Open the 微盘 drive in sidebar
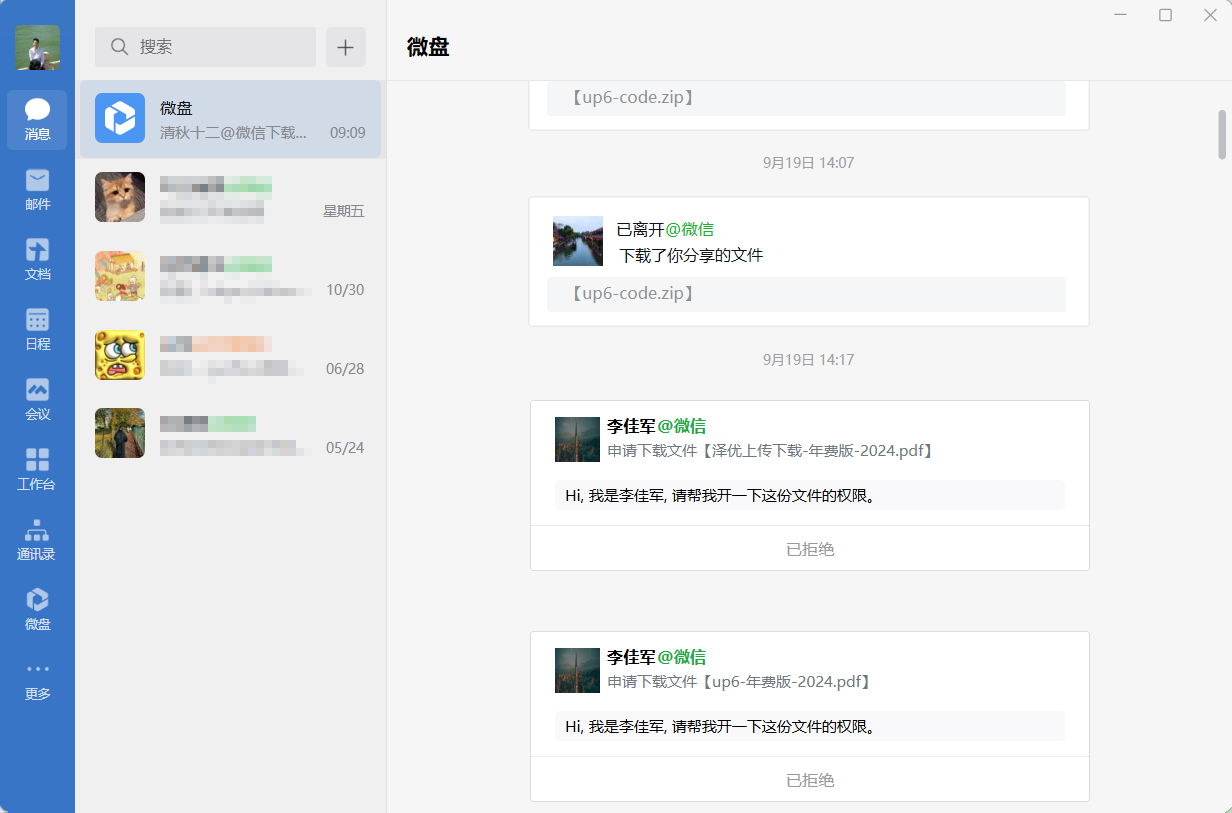The height and width of the screenshot is (813, 1232). pyautogui.click(x=37, y=610)
